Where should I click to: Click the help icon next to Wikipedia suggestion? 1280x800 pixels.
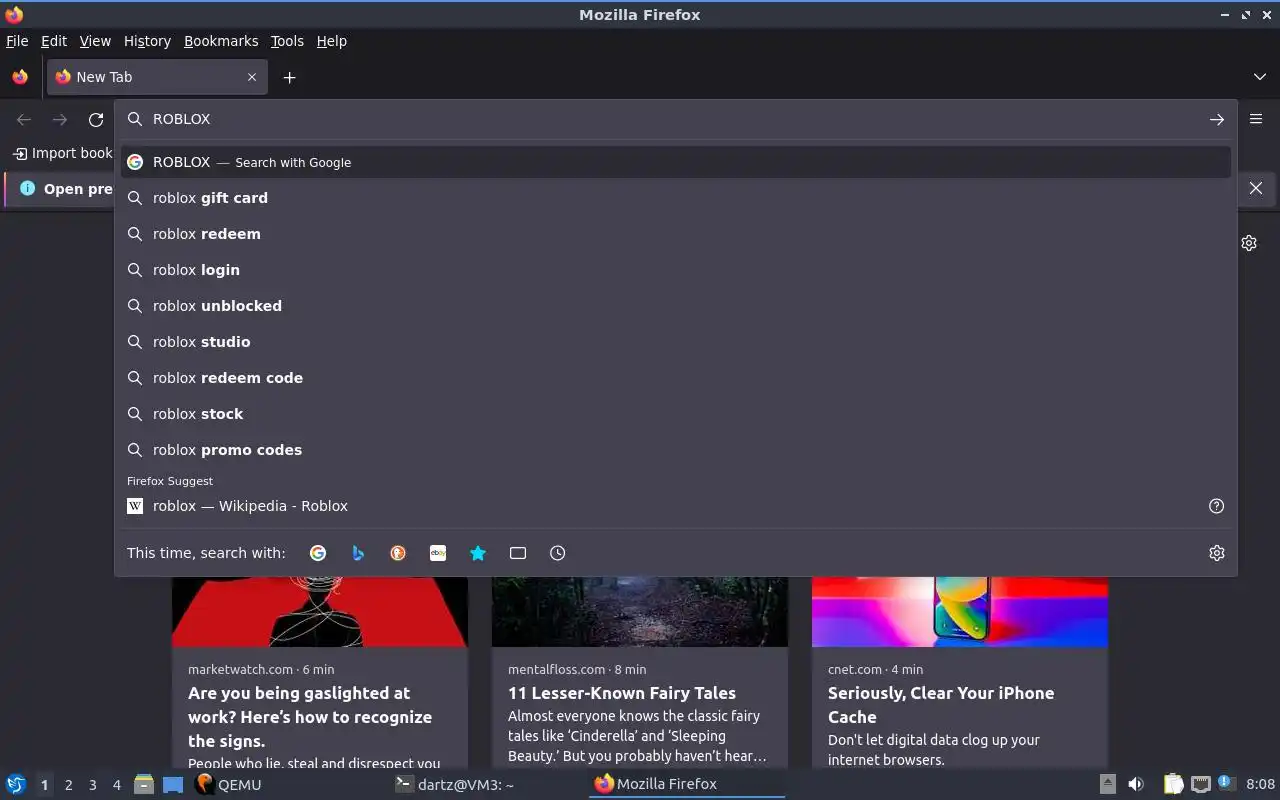tap(1217, 506)
